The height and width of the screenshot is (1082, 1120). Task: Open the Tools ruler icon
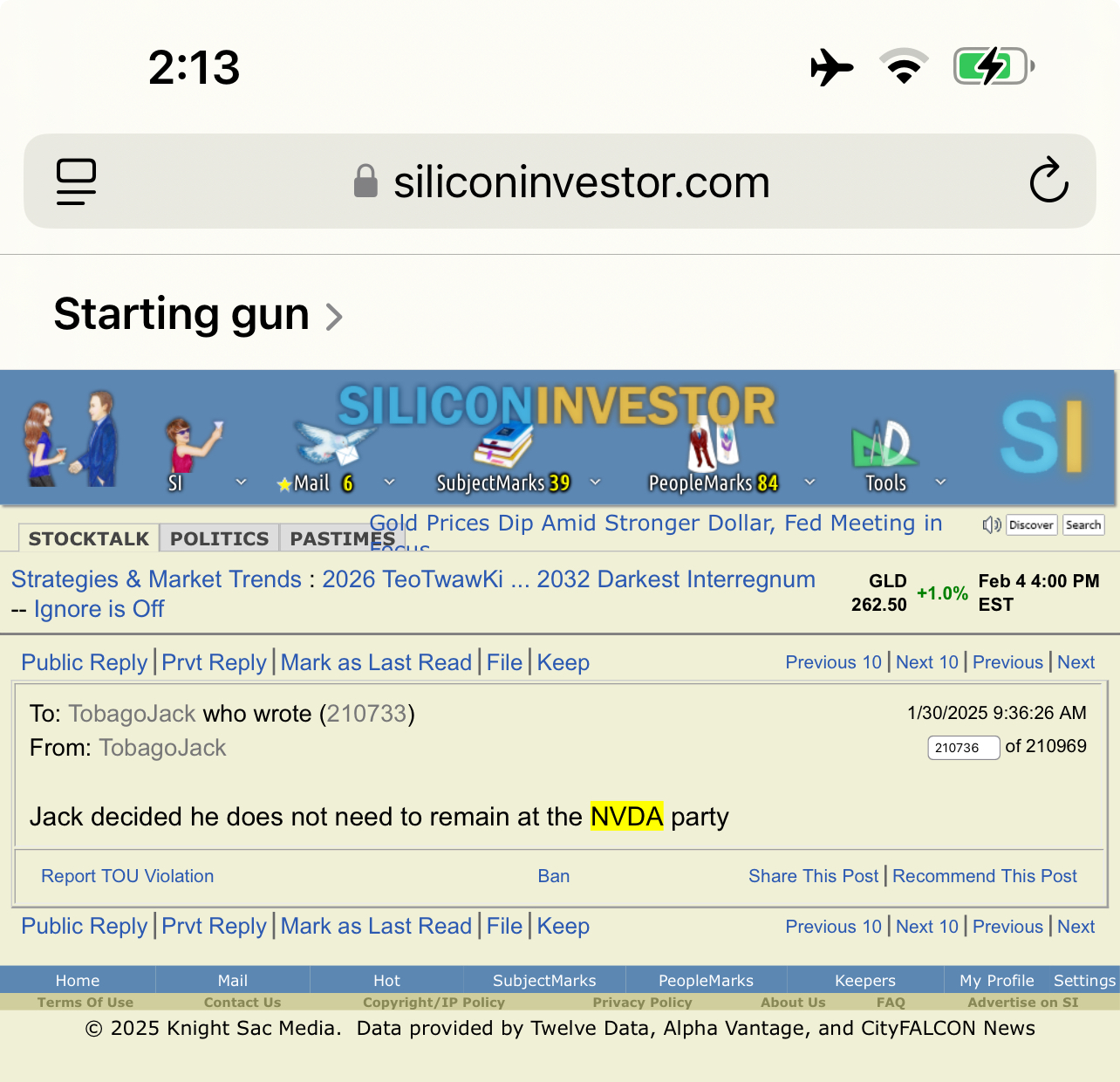coord(884,444)
